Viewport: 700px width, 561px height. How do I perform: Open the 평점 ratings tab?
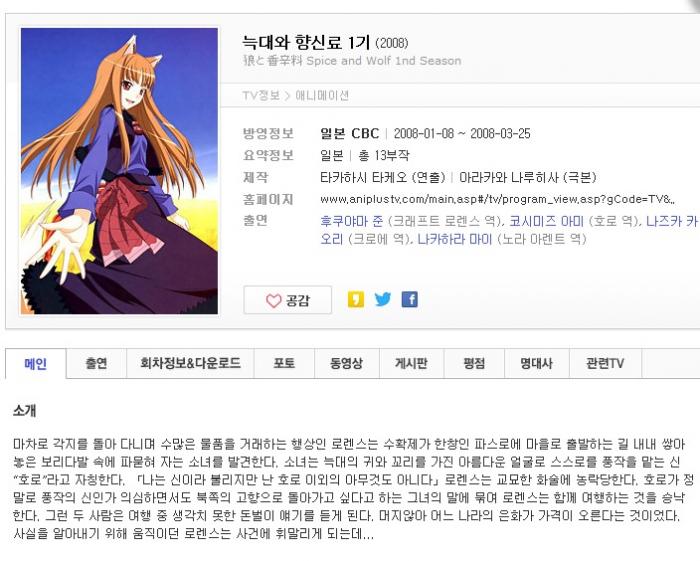[x=474, y=363]
